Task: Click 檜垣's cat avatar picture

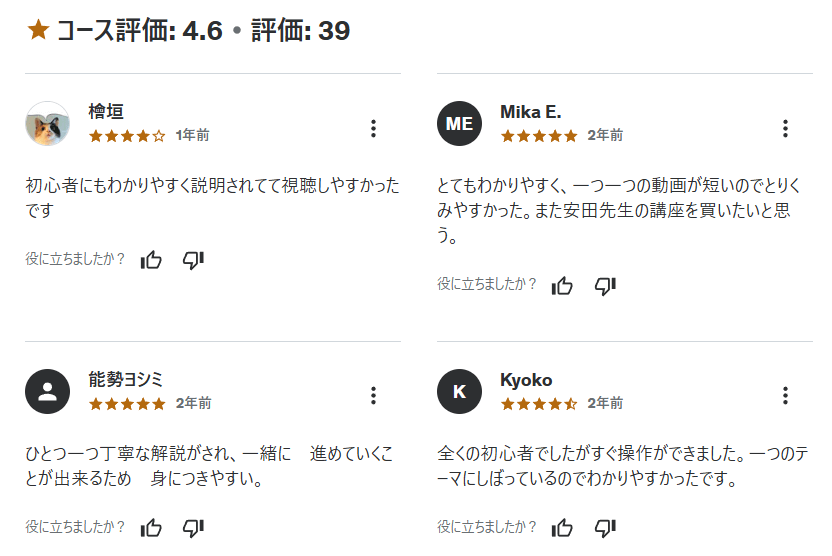Action: point(47,124)
